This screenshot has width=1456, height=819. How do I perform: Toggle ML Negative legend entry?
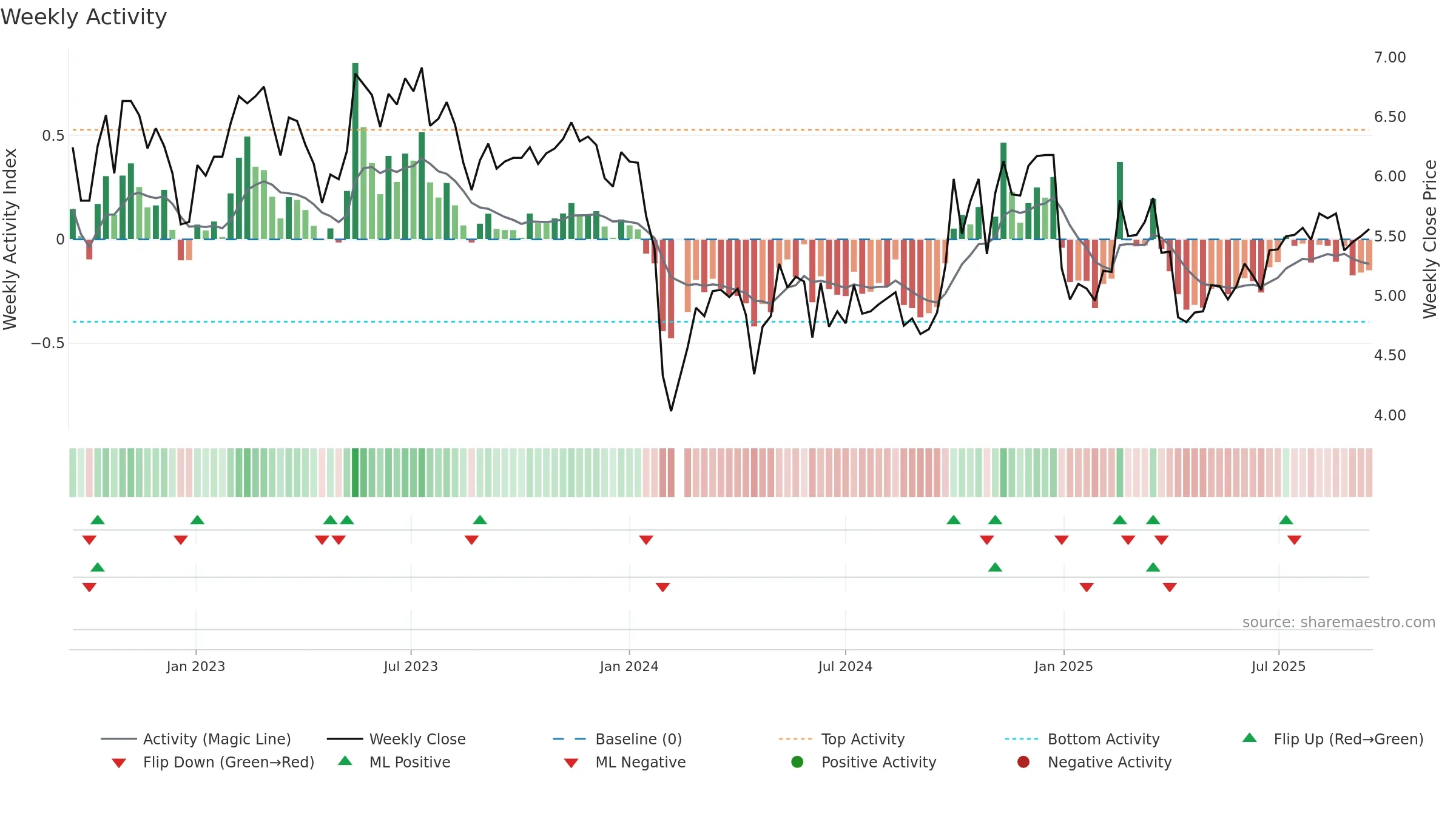tap(625, 762)
